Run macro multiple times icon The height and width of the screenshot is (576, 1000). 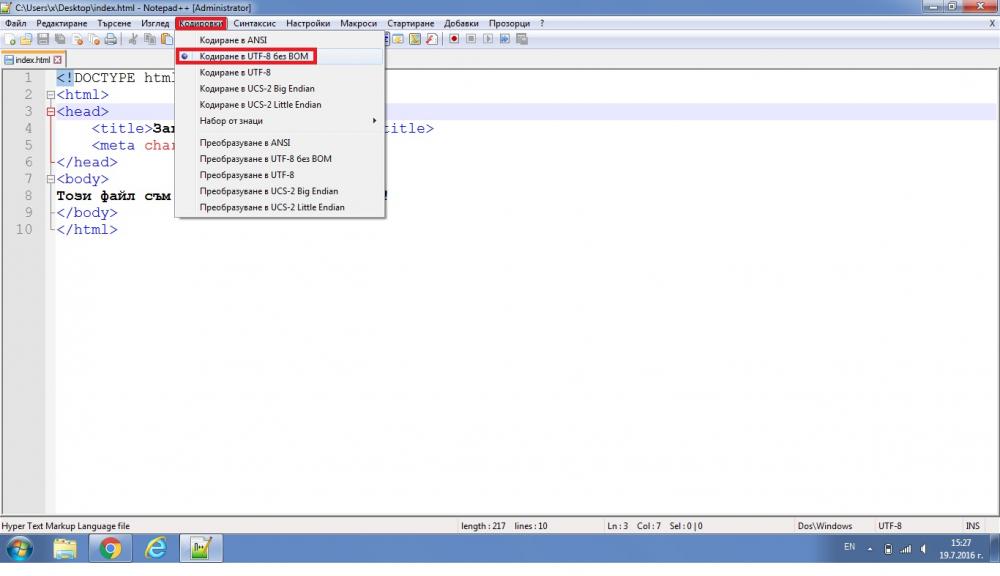[504, 39]
